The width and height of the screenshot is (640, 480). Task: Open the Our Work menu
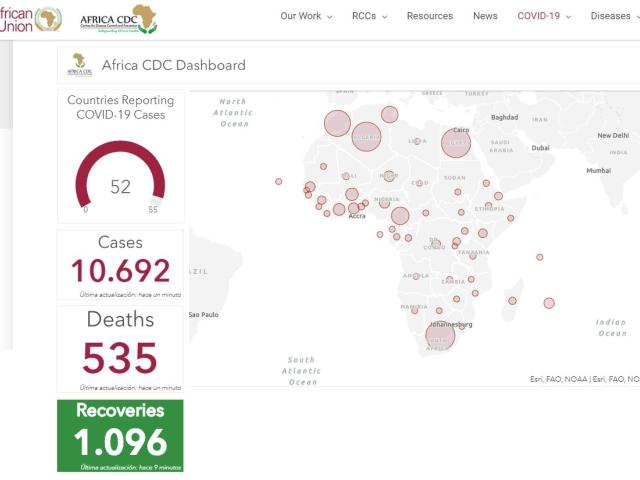[x=301, y=16]
